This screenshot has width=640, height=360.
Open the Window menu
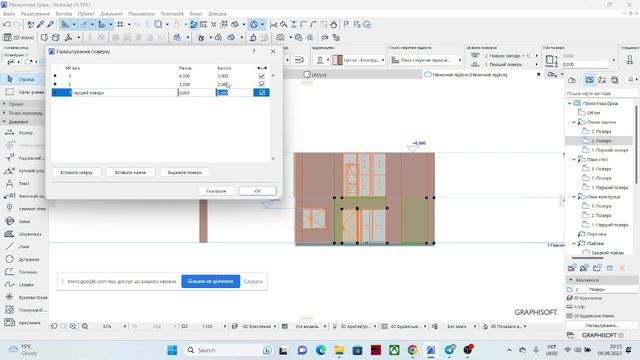[x=196, y=13]
